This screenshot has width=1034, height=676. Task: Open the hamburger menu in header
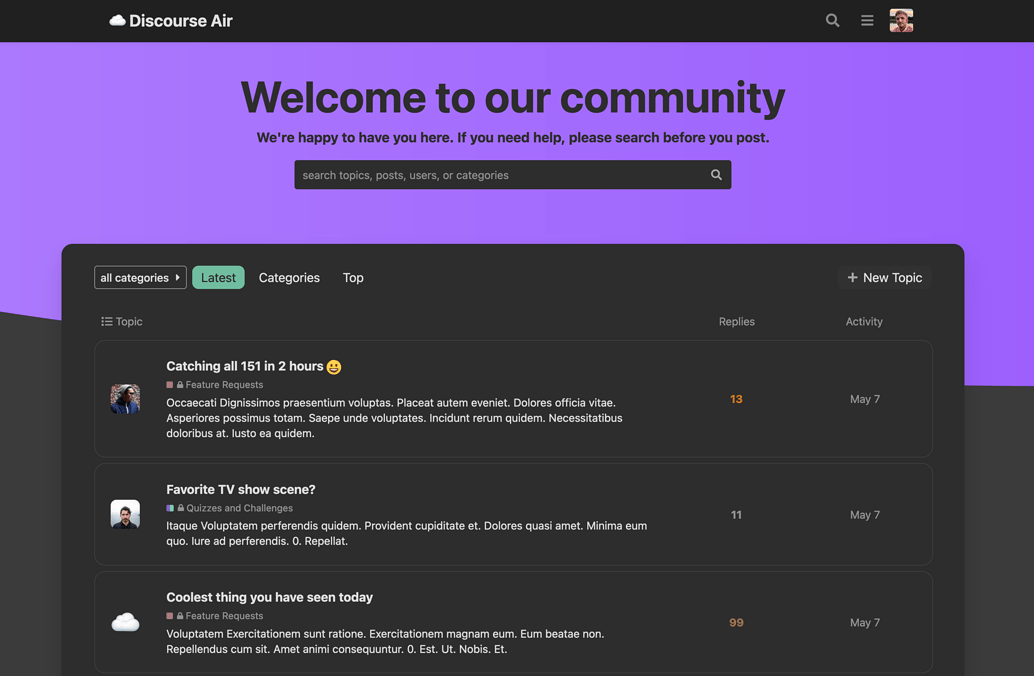[x=867, y=21]
